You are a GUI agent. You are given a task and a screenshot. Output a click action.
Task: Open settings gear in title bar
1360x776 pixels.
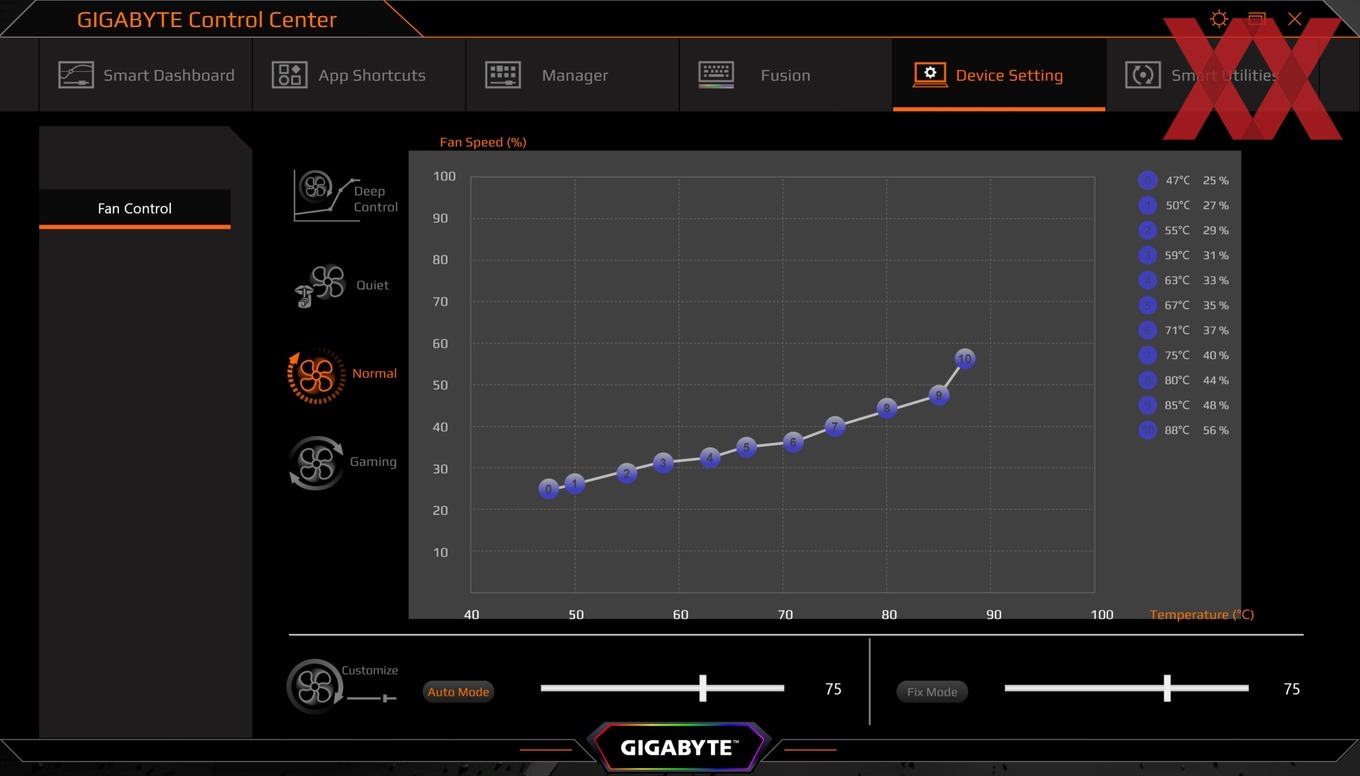click(x=1218, y=19)
